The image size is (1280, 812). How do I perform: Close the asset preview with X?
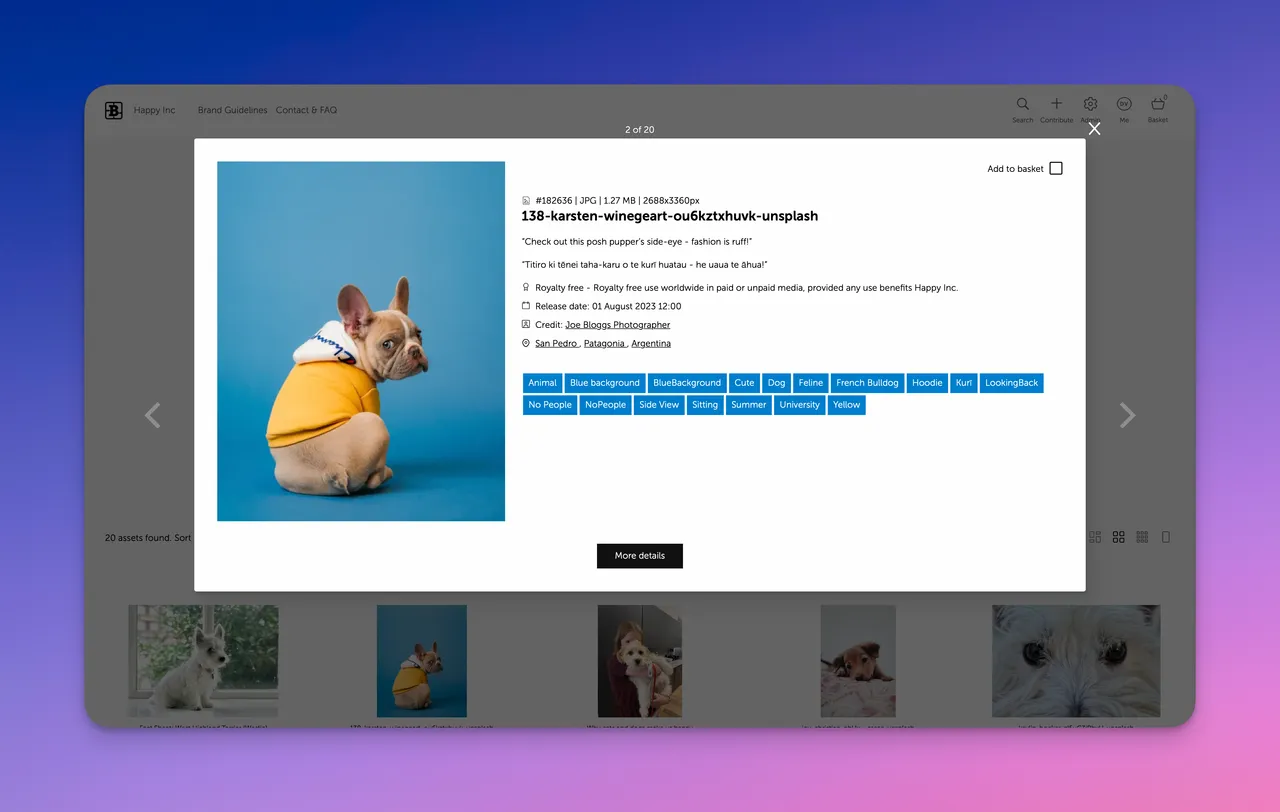tap(1094, 129)
